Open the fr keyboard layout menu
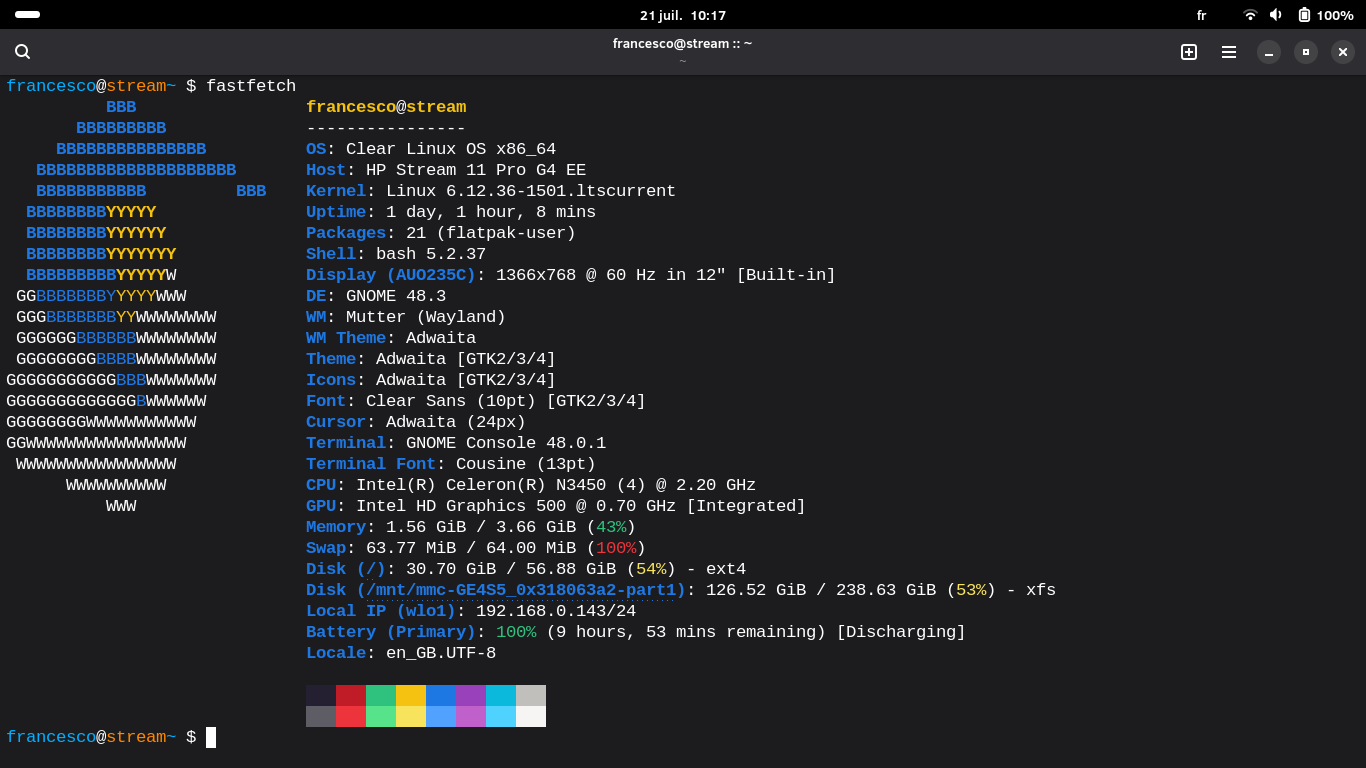The image size is (1366, 768). point(1201,15)
